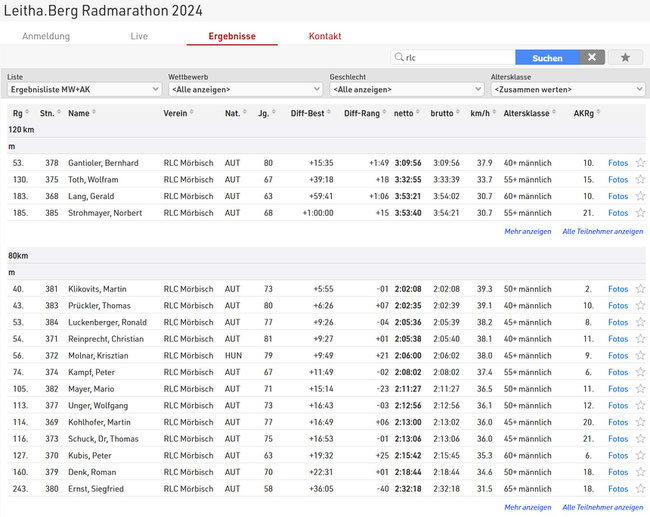This screenshot has height=517, width=650.
Task: Click the name Strohmayer, Norbert
Action: (x=105, y=213)
